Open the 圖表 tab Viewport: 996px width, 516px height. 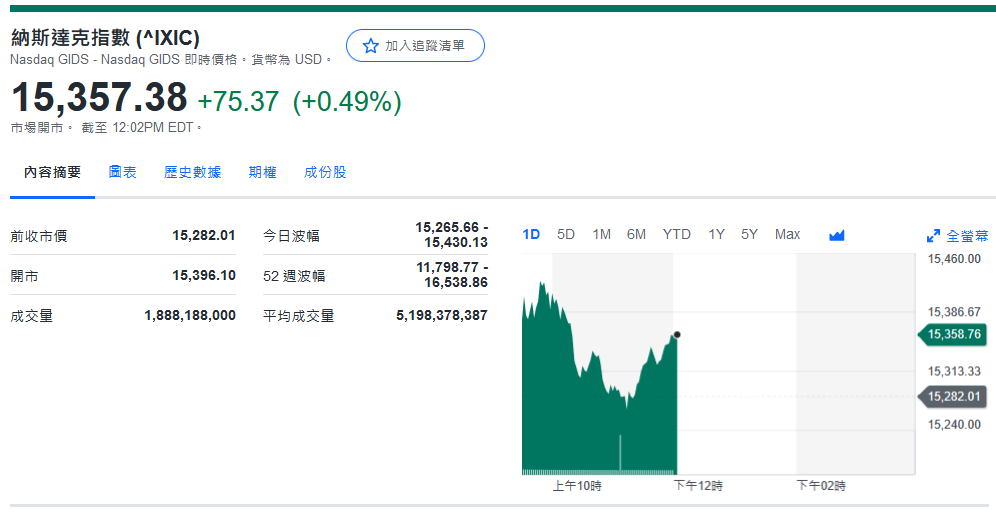pos(123,172)
